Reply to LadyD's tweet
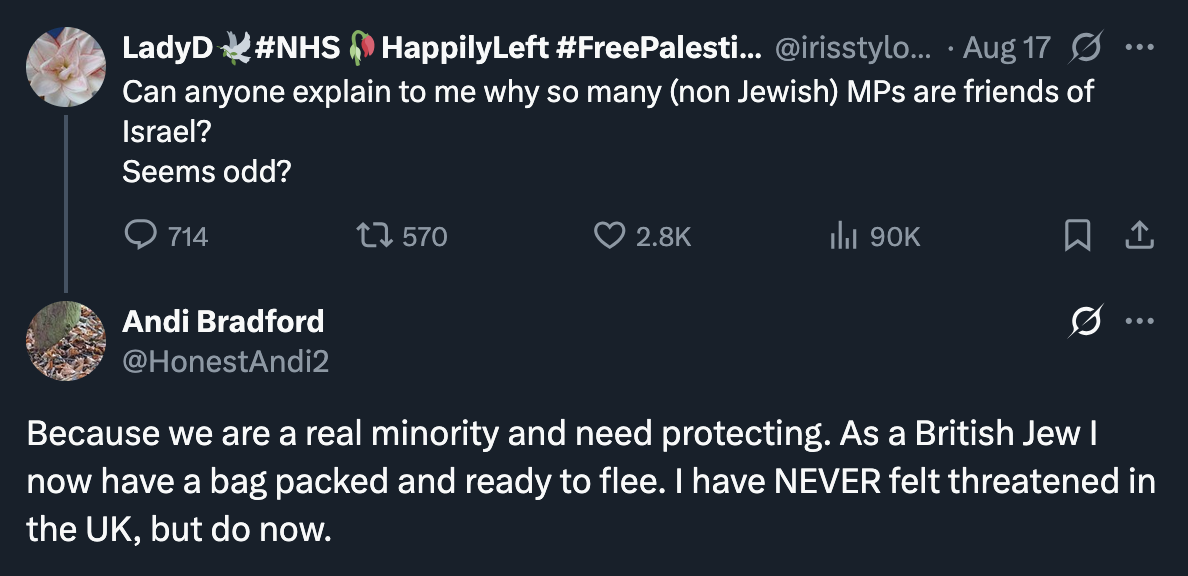 pos(137,236)
